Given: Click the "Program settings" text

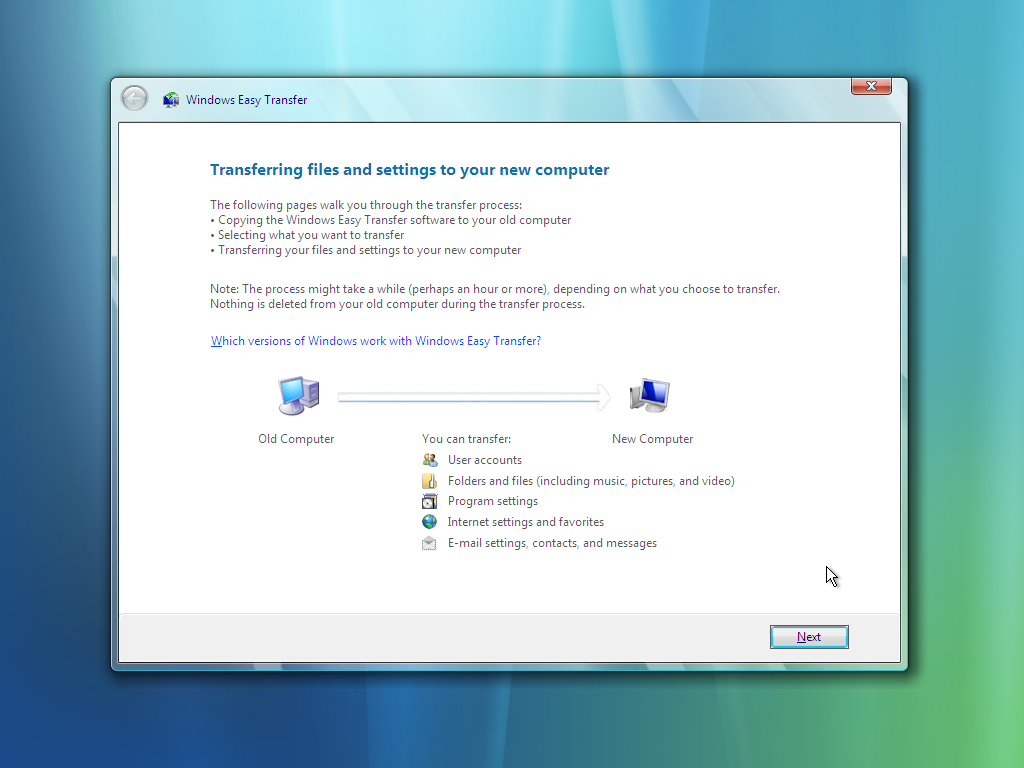Looking at the screenshot, I should pyautogui.click(x=493, y=501).
